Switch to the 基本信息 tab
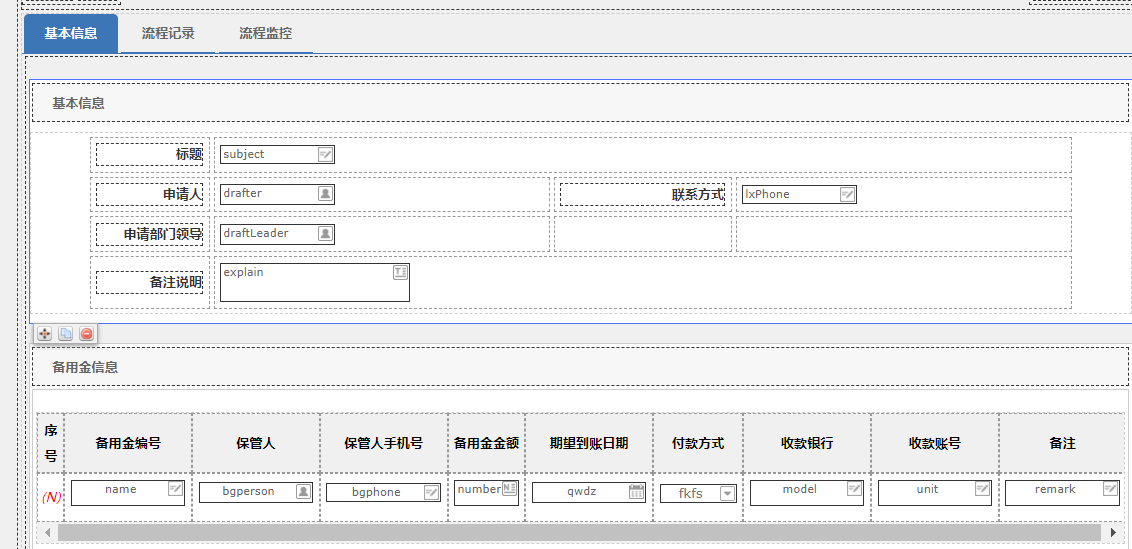Viewport: 1132px width, 549px height. pos(71,33)
